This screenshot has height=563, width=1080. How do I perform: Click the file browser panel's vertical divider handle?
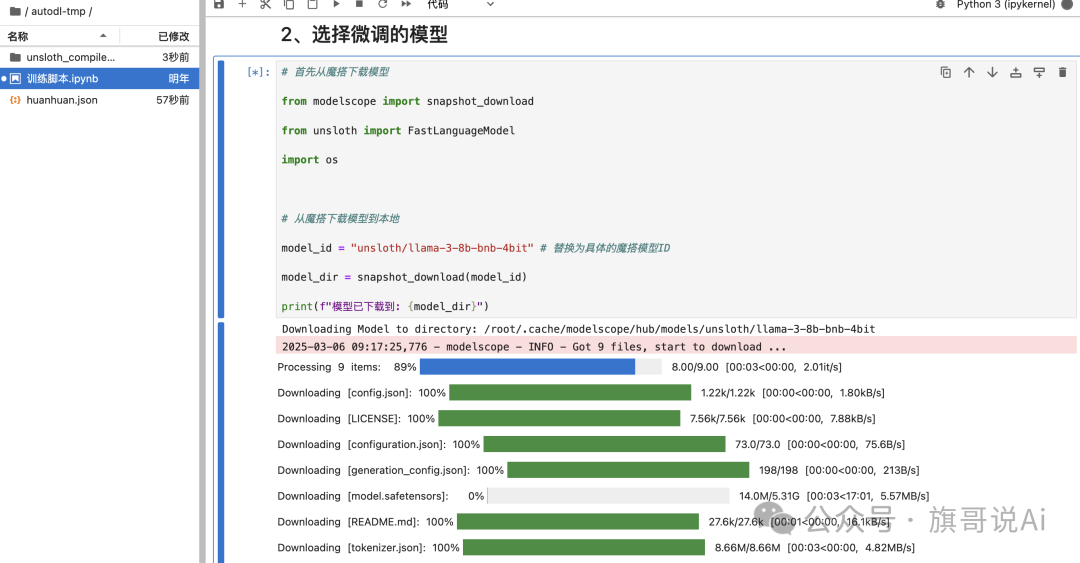coord(202,281)
